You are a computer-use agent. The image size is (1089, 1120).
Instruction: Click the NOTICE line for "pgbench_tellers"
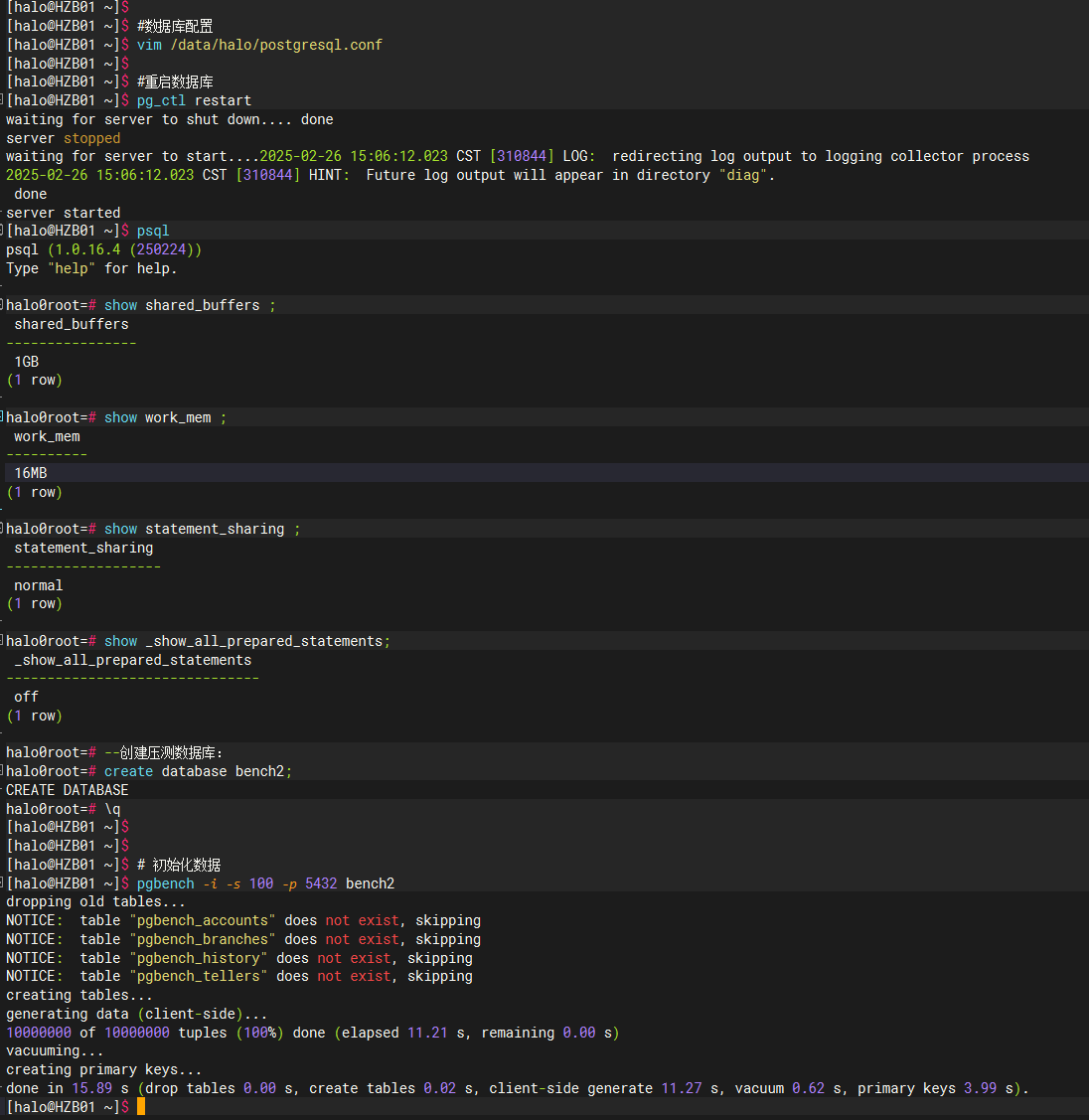pos(239,977)
